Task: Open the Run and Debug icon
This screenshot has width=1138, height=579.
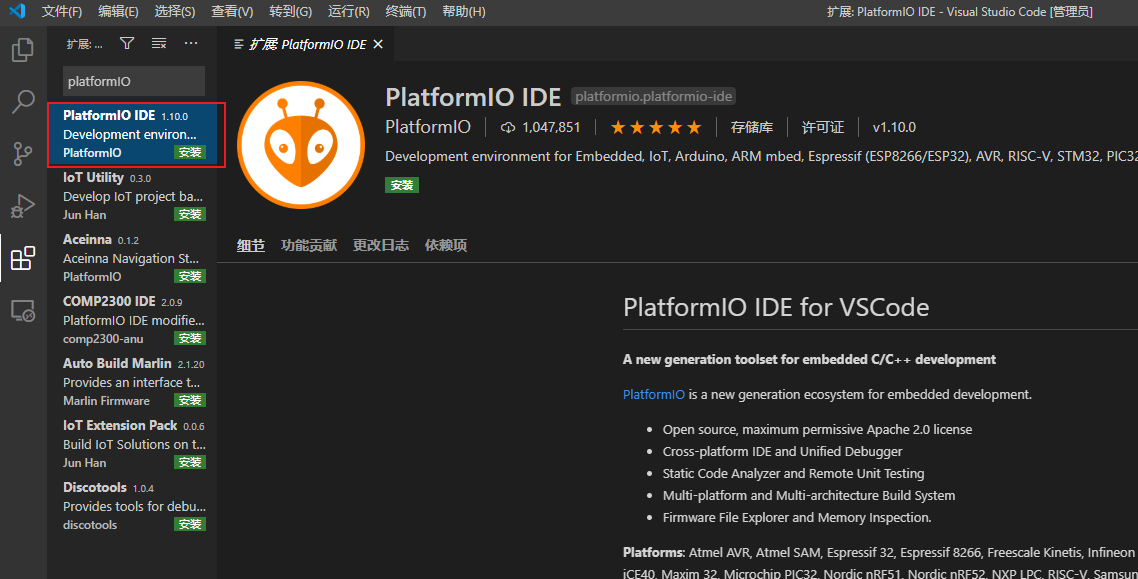Action: [x=22, y=206]
